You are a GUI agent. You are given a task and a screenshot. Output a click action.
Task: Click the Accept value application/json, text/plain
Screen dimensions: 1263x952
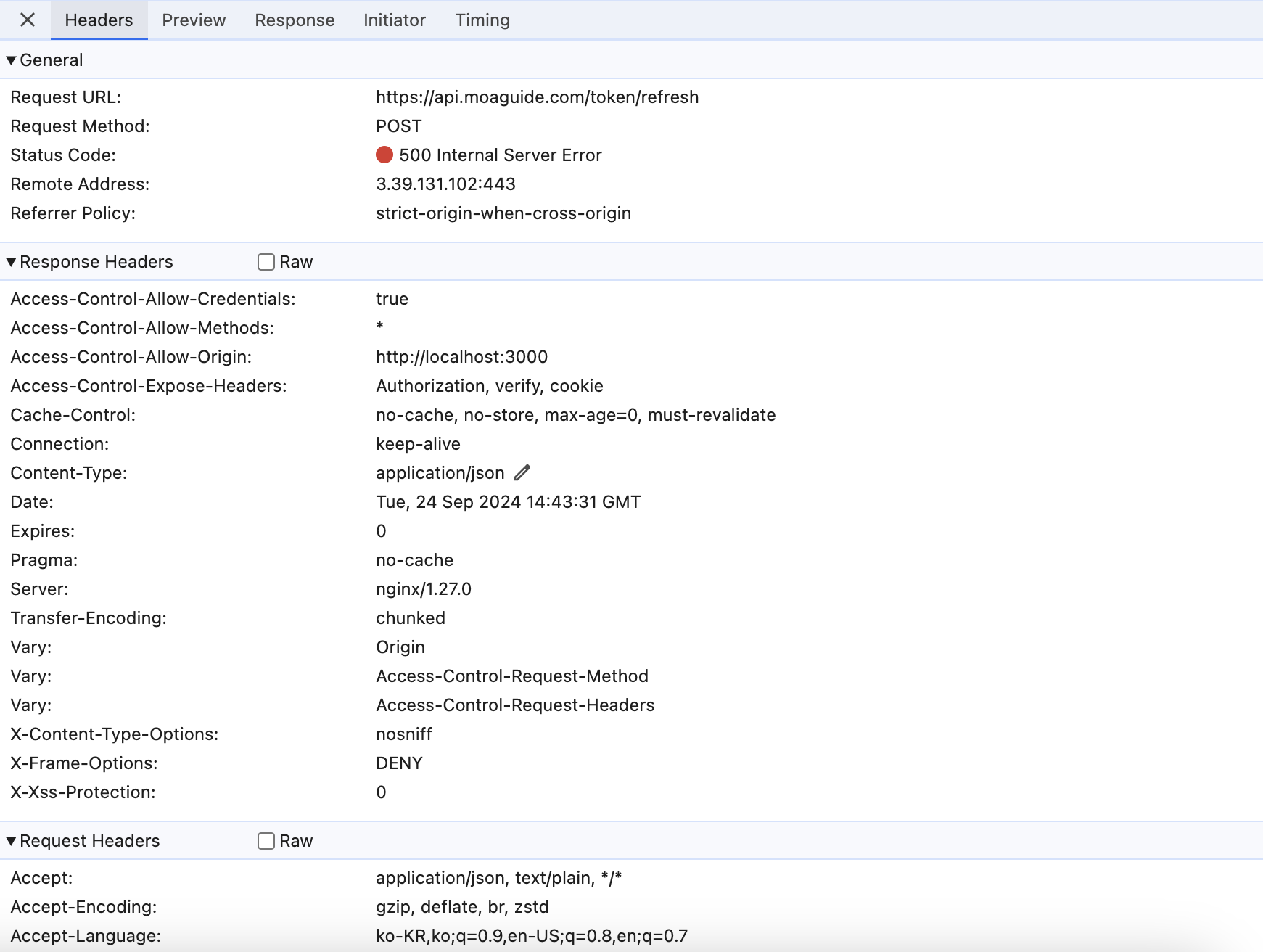[499, 878]
